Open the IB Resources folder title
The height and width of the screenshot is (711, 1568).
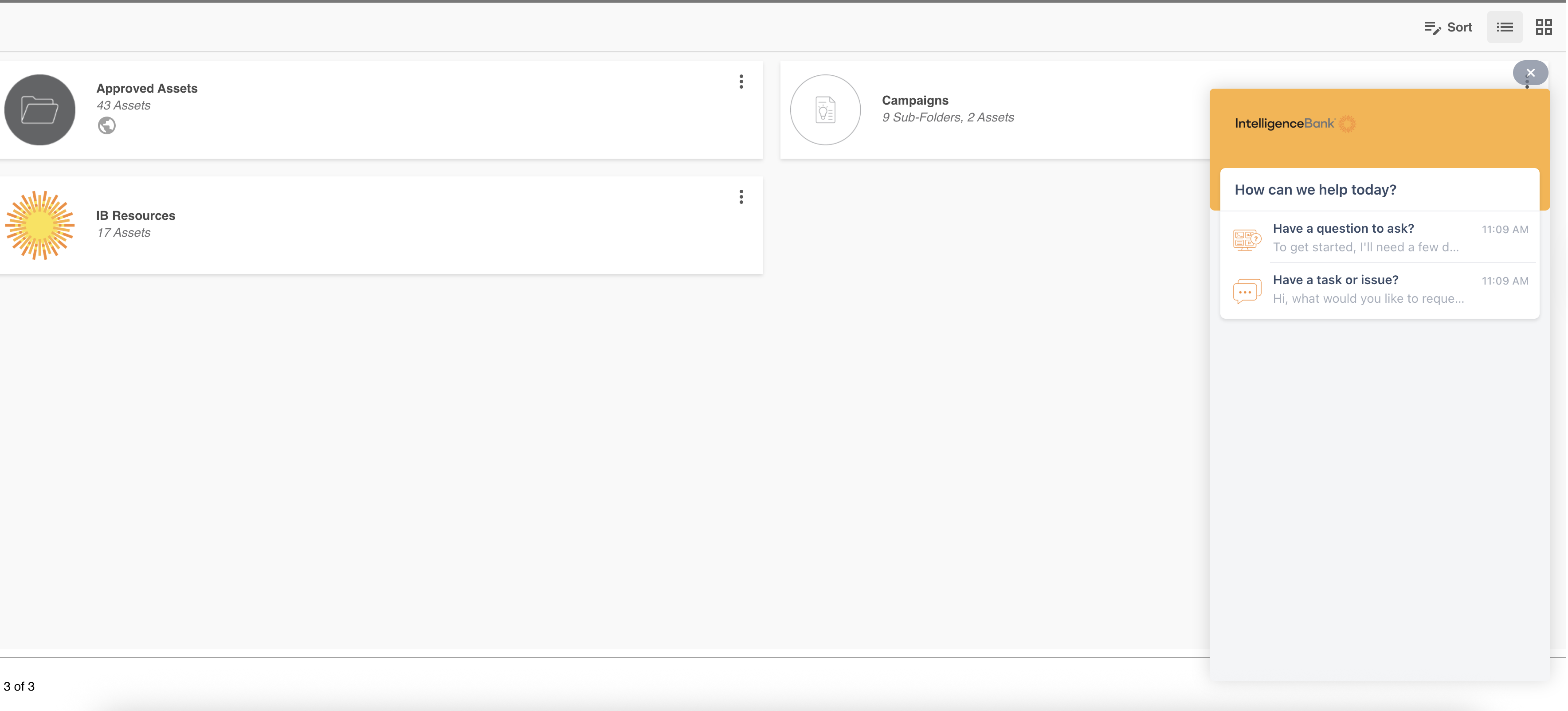(136, 215)
